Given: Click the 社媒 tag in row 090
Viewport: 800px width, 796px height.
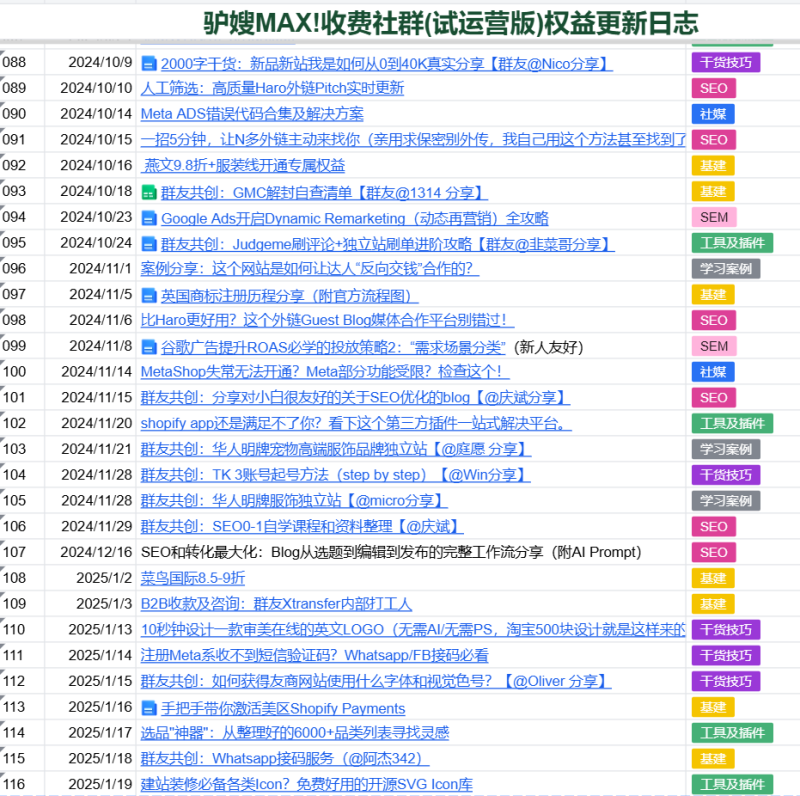Looking at the screenshot, I should 713,114.
